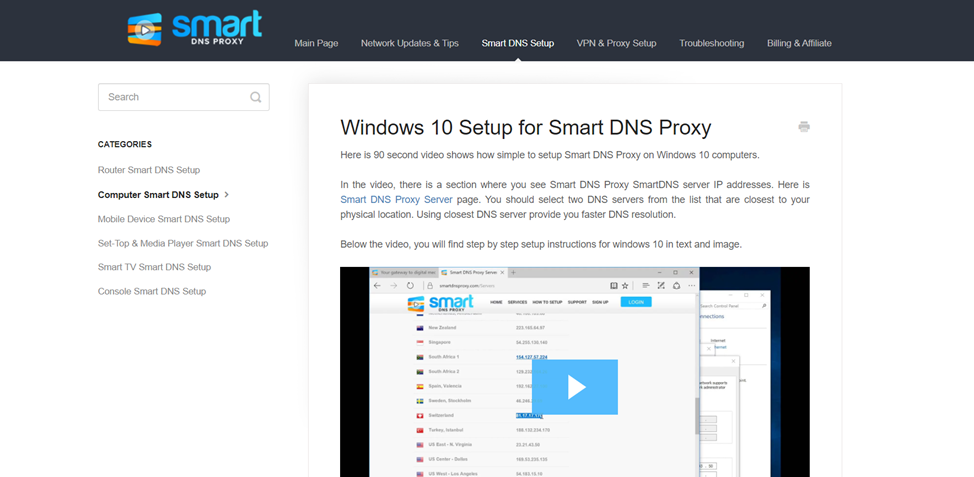
Task: Open the Troubleshooting section
Action: pyautogui.click(x=711, y=43)
